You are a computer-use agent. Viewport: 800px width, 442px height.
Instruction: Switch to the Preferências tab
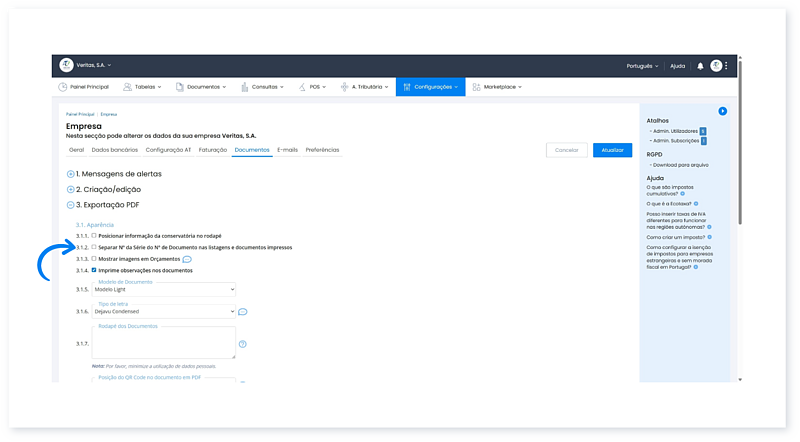point(322,150)
